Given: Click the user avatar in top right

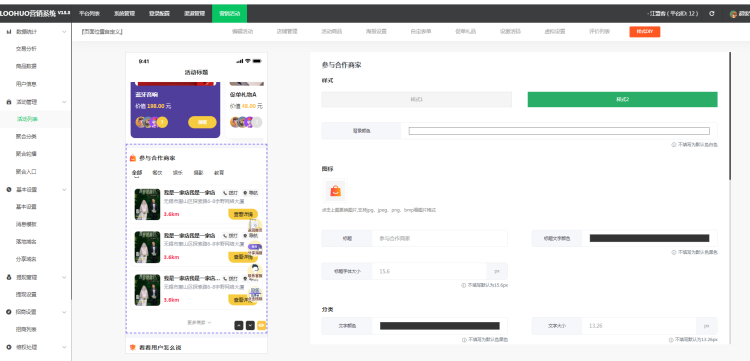Looking at the screenshot, I should tap(733, 14).
